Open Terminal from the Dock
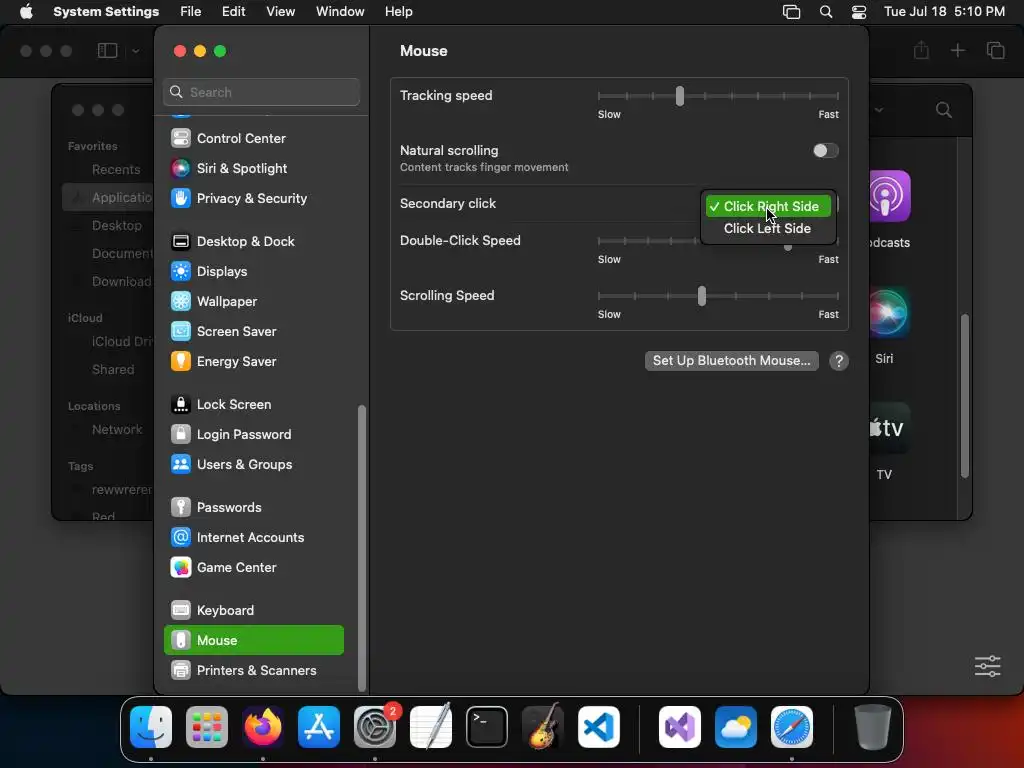Viewport: 1024px width, 768px height. pyautogui.click(x=487, y=727)
